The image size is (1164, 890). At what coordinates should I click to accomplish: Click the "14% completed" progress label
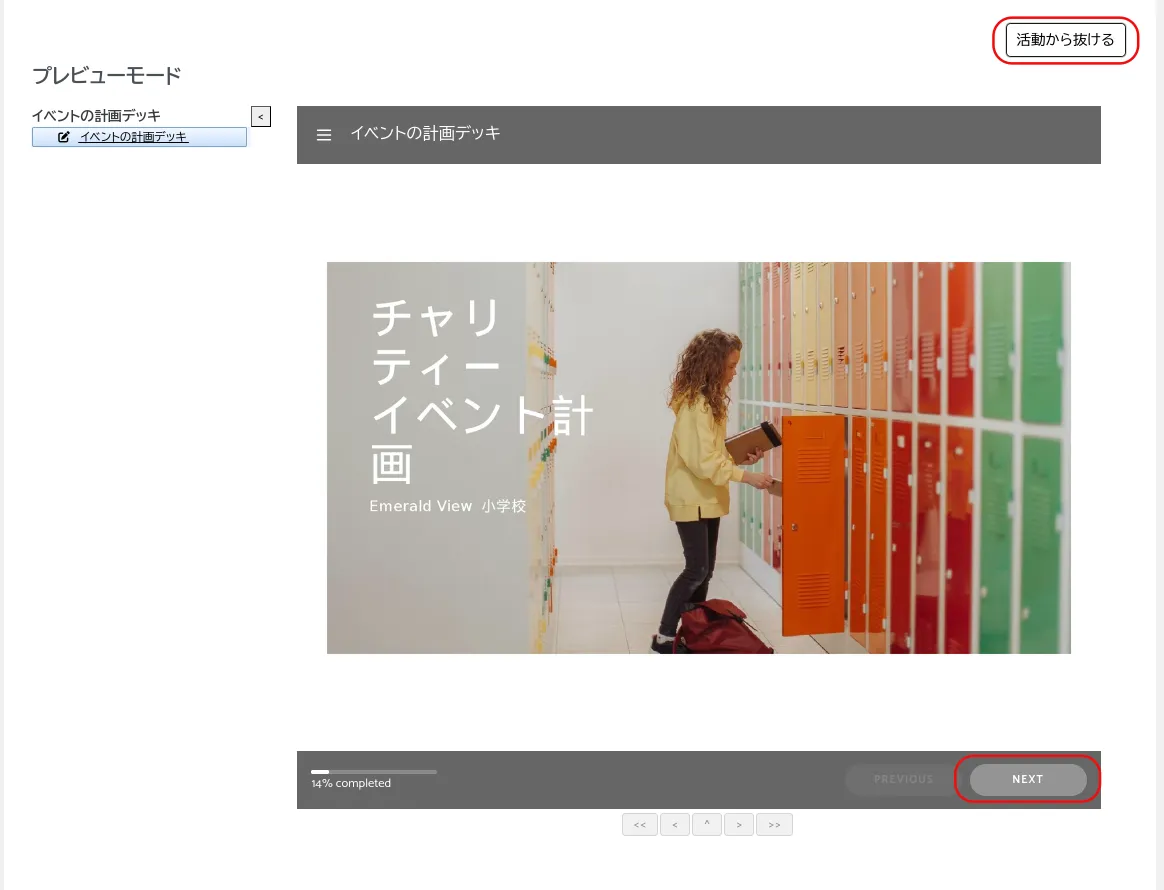(351, 784)
